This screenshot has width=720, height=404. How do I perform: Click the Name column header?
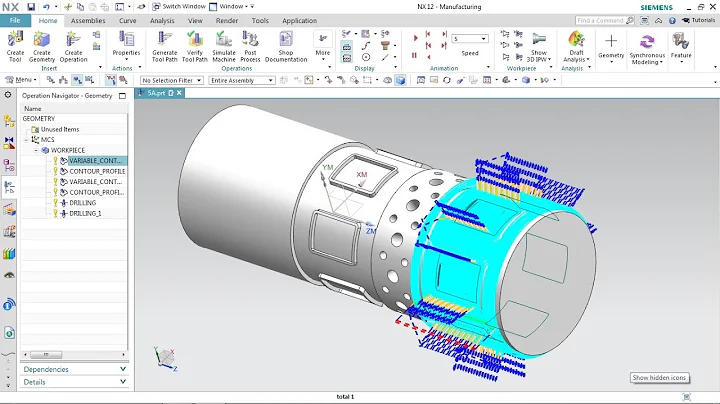74,108
